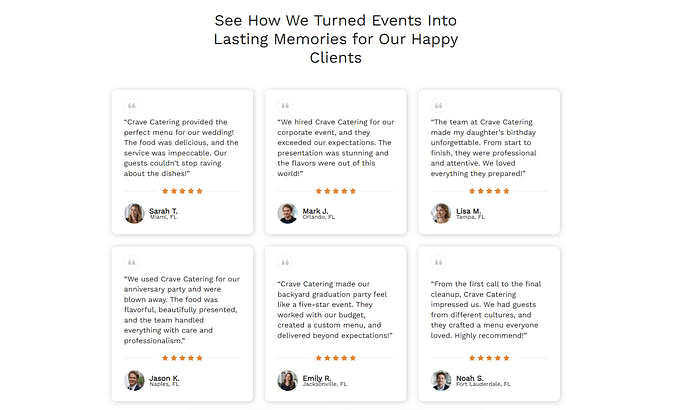This screenshot has width=678, height=410.
Task: Click the quote icon on Noah S.'s testimonial
Action: 438,262
